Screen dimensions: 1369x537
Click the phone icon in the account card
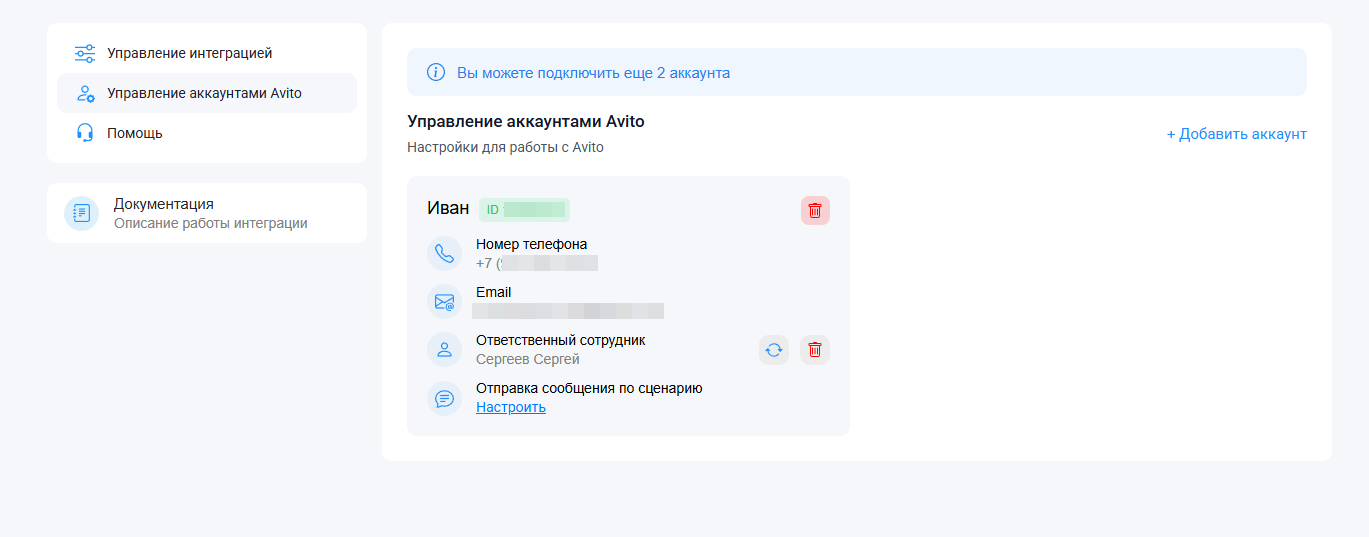(444, 253)
